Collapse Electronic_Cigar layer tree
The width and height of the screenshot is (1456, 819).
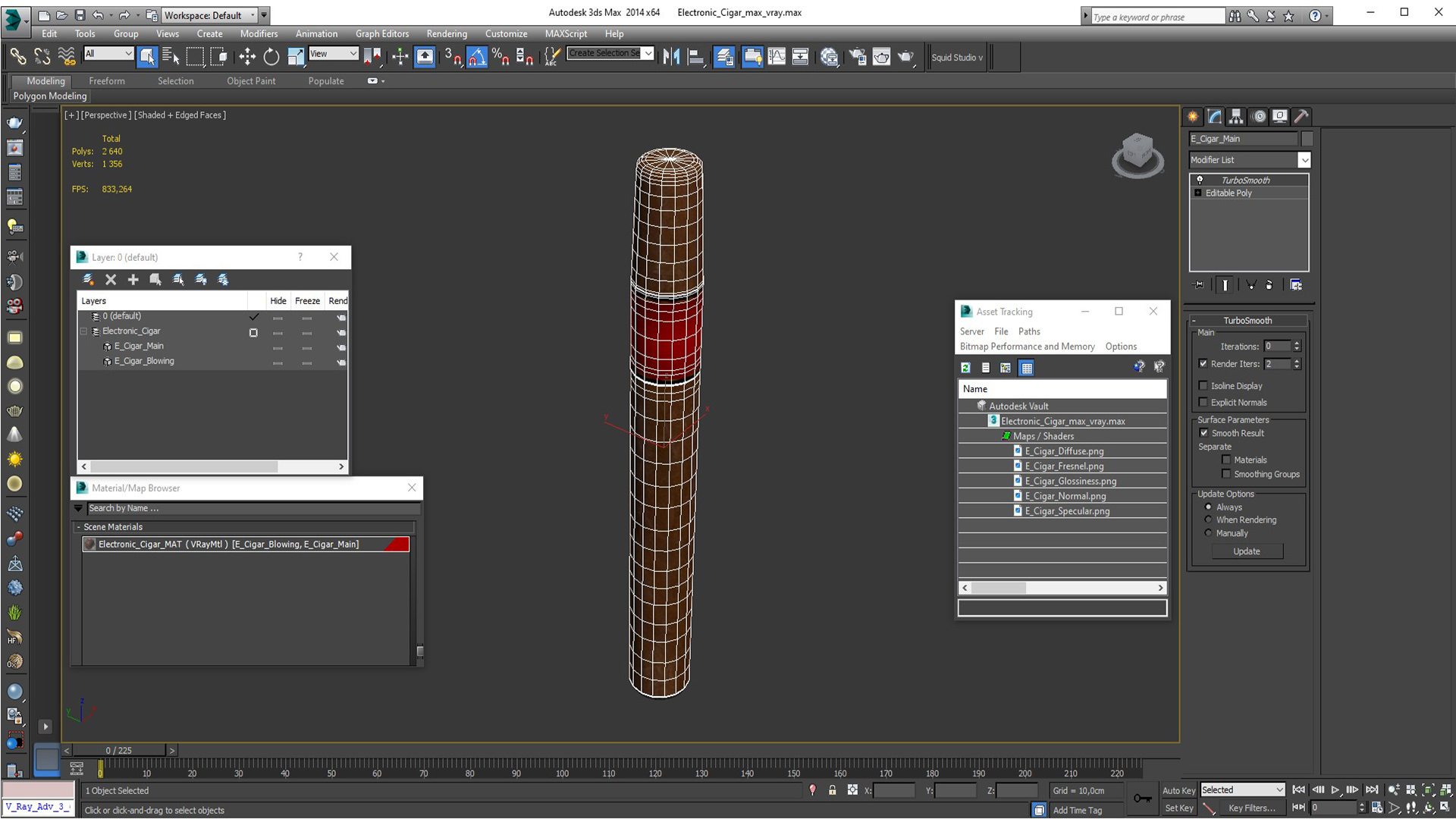click(84, 331)
